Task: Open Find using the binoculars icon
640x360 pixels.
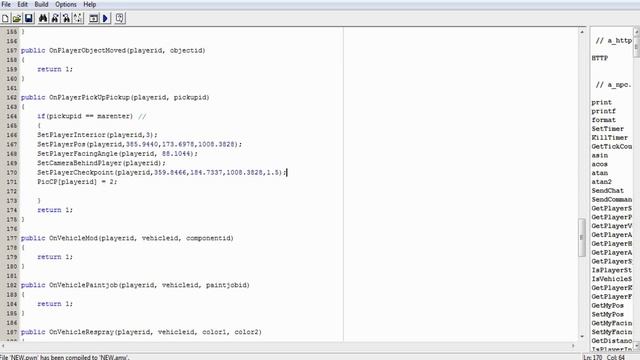Action: [x=43, y=18]
